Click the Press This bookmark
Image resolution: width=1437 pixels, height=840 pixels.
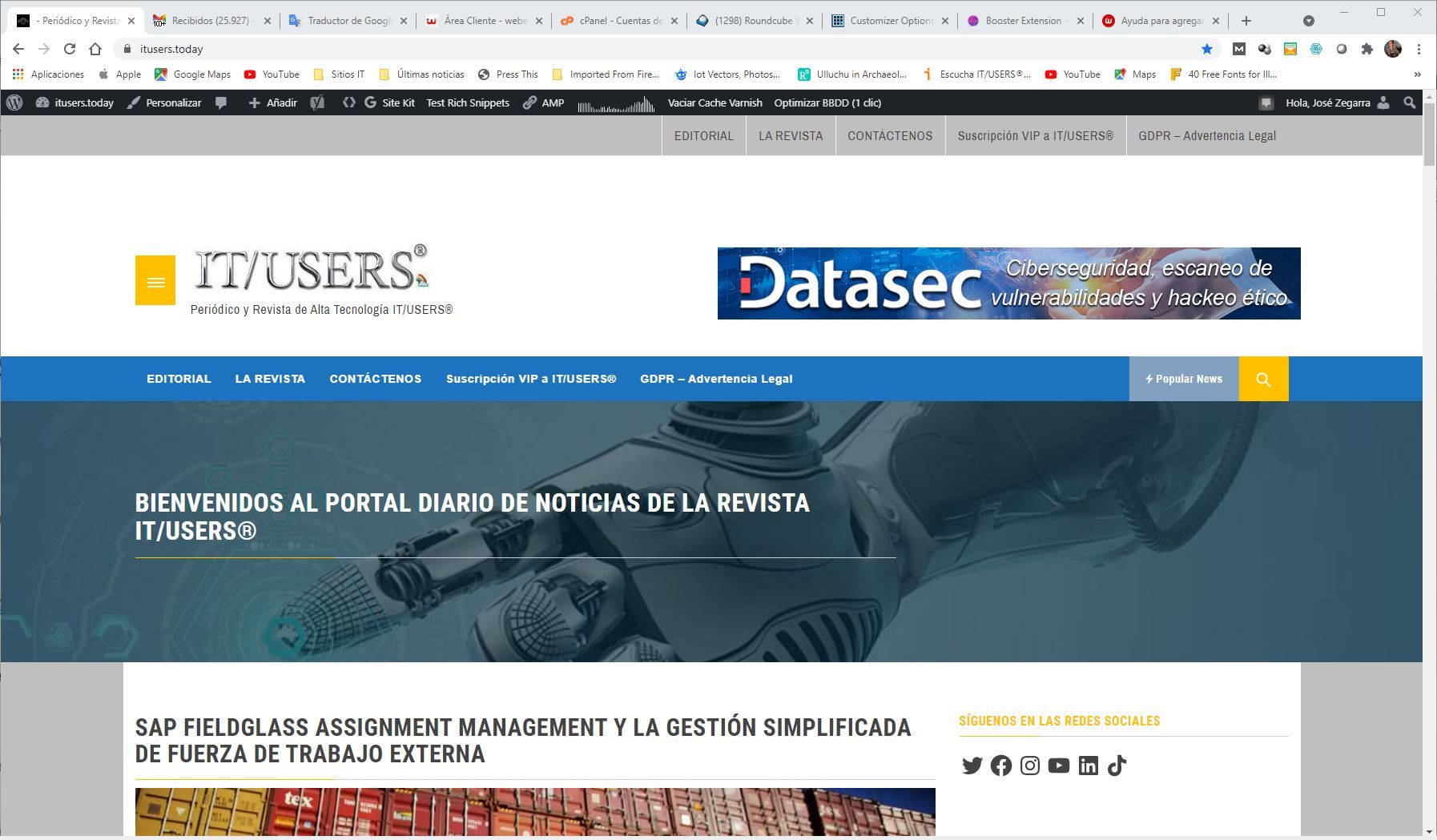tap(508, 74)
